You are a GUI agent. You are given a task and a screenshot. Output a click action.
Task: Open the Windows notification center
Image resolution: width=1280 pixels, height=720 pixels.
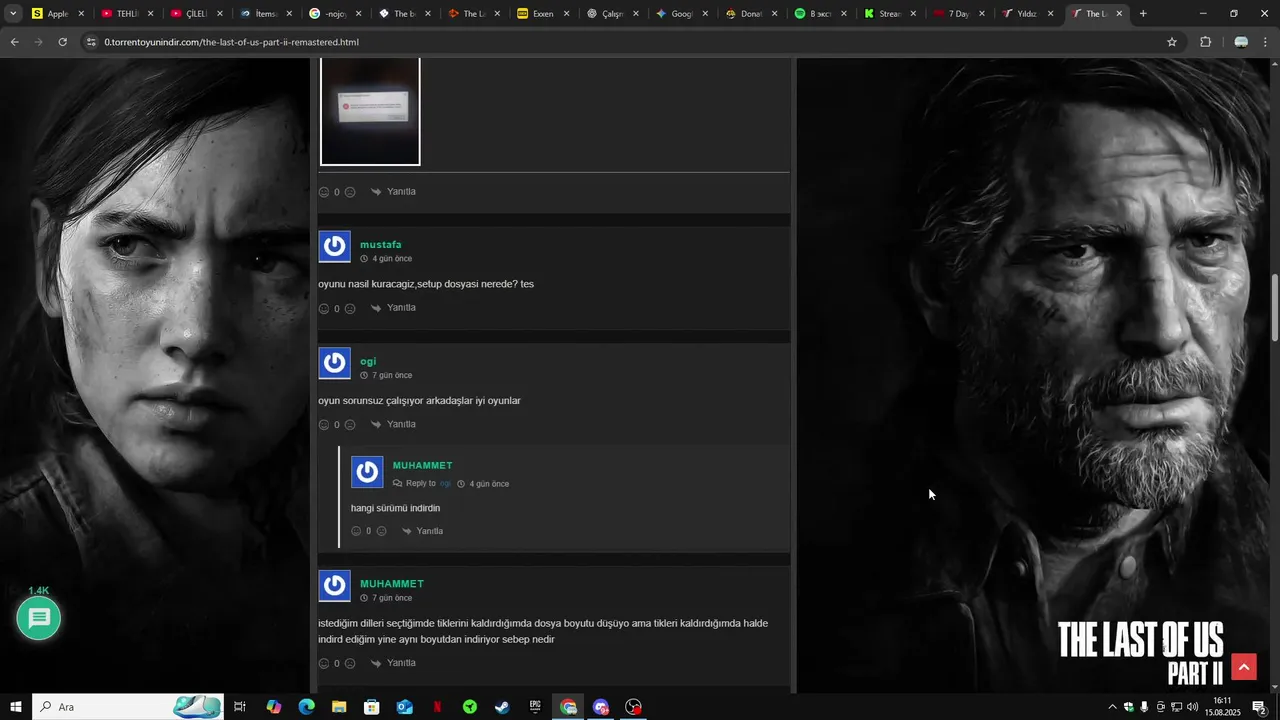(x=1259, y=707)
